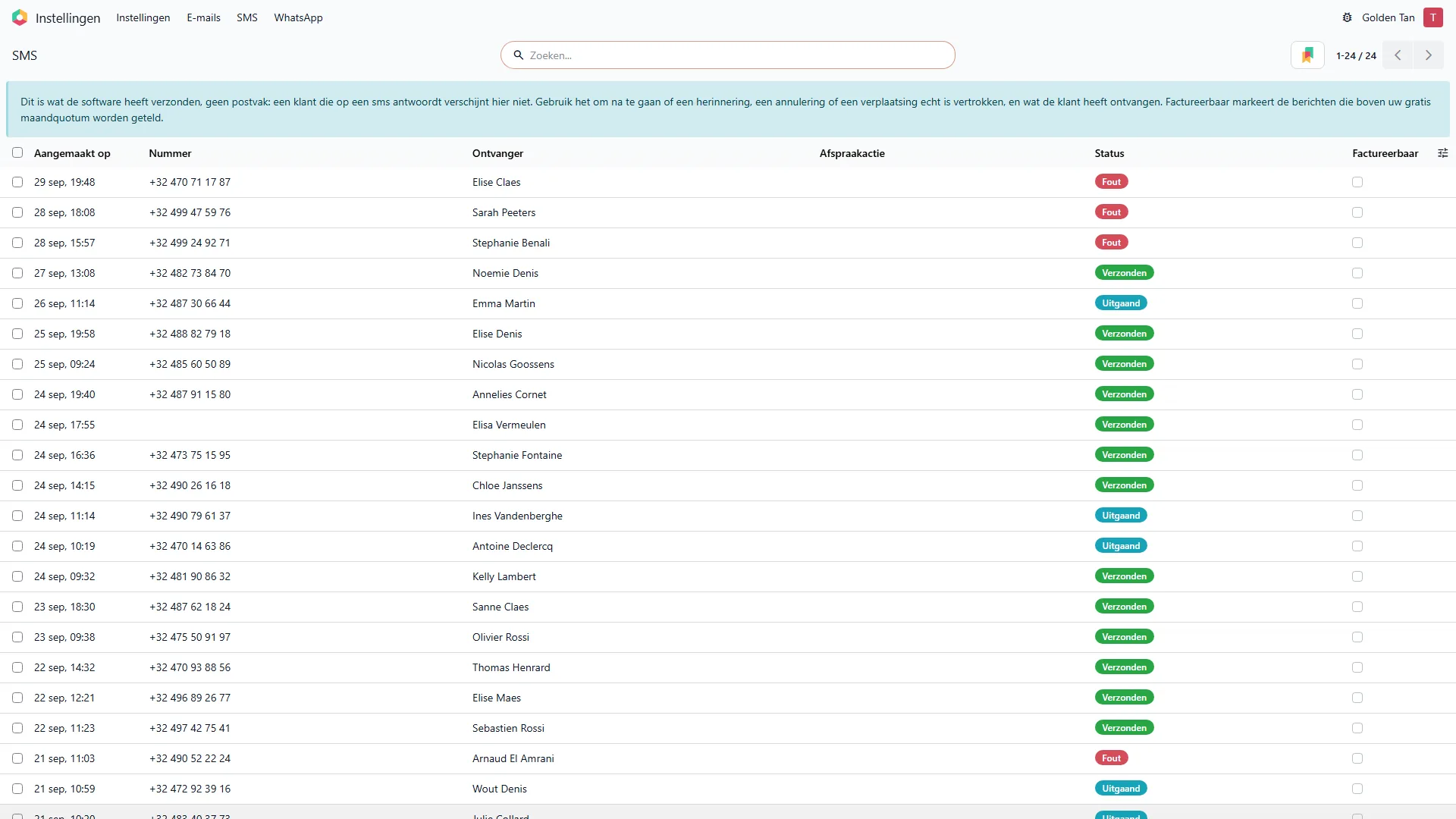Open the WhatsApp menu item
Viewport: 1456px width, 819px height.
[298, 17]
